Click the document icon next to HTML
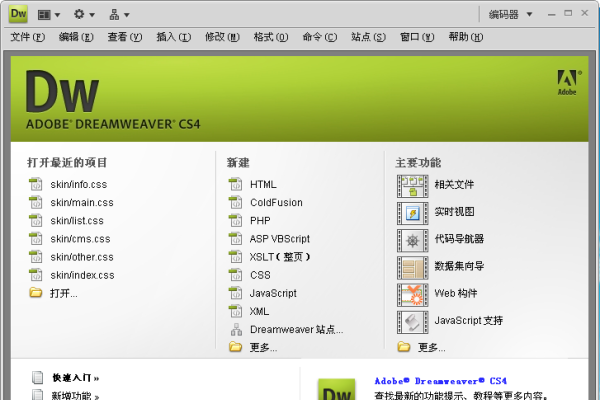Screen dimensions: 600x400 pos(235,184)
